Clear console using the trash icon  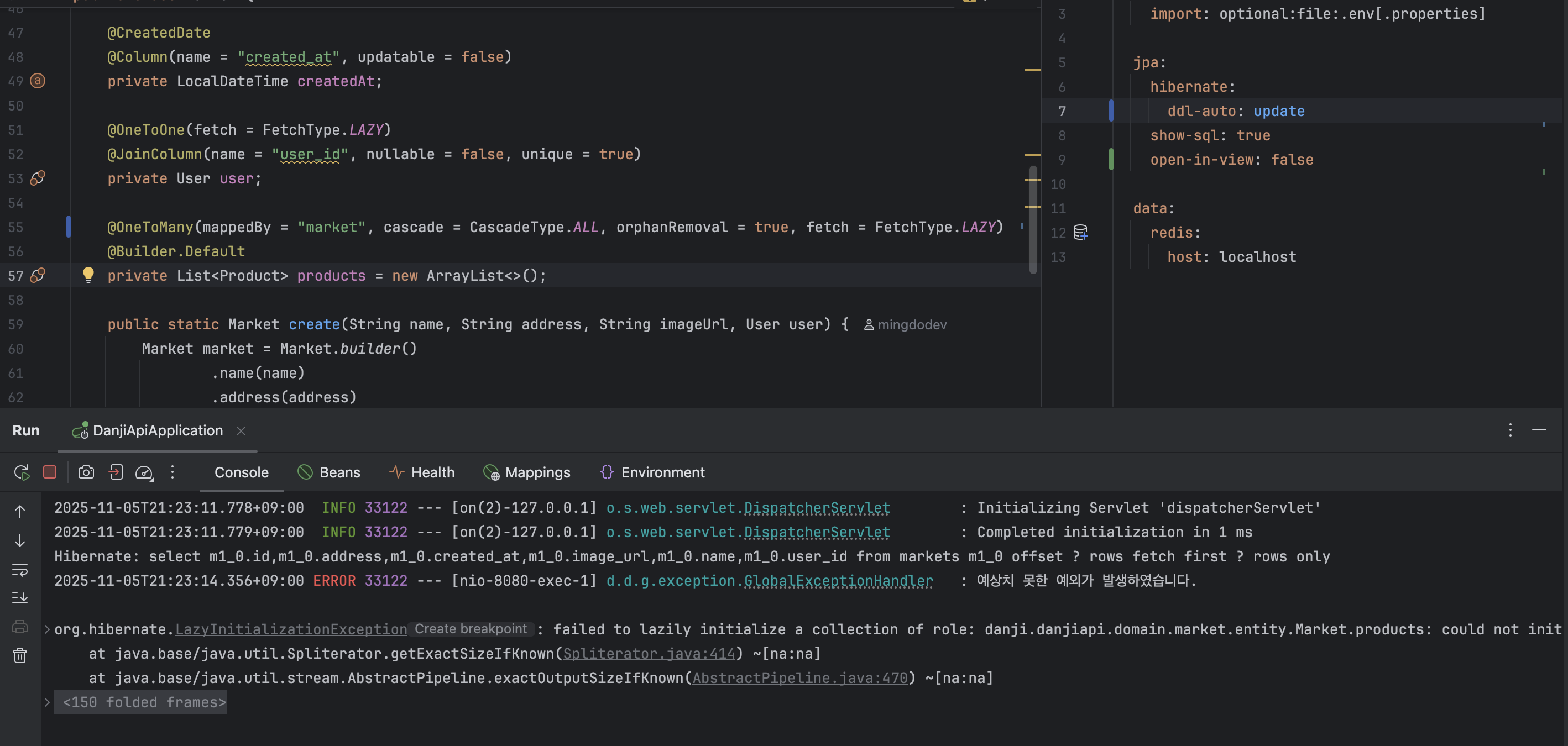[x=20, y=655]
